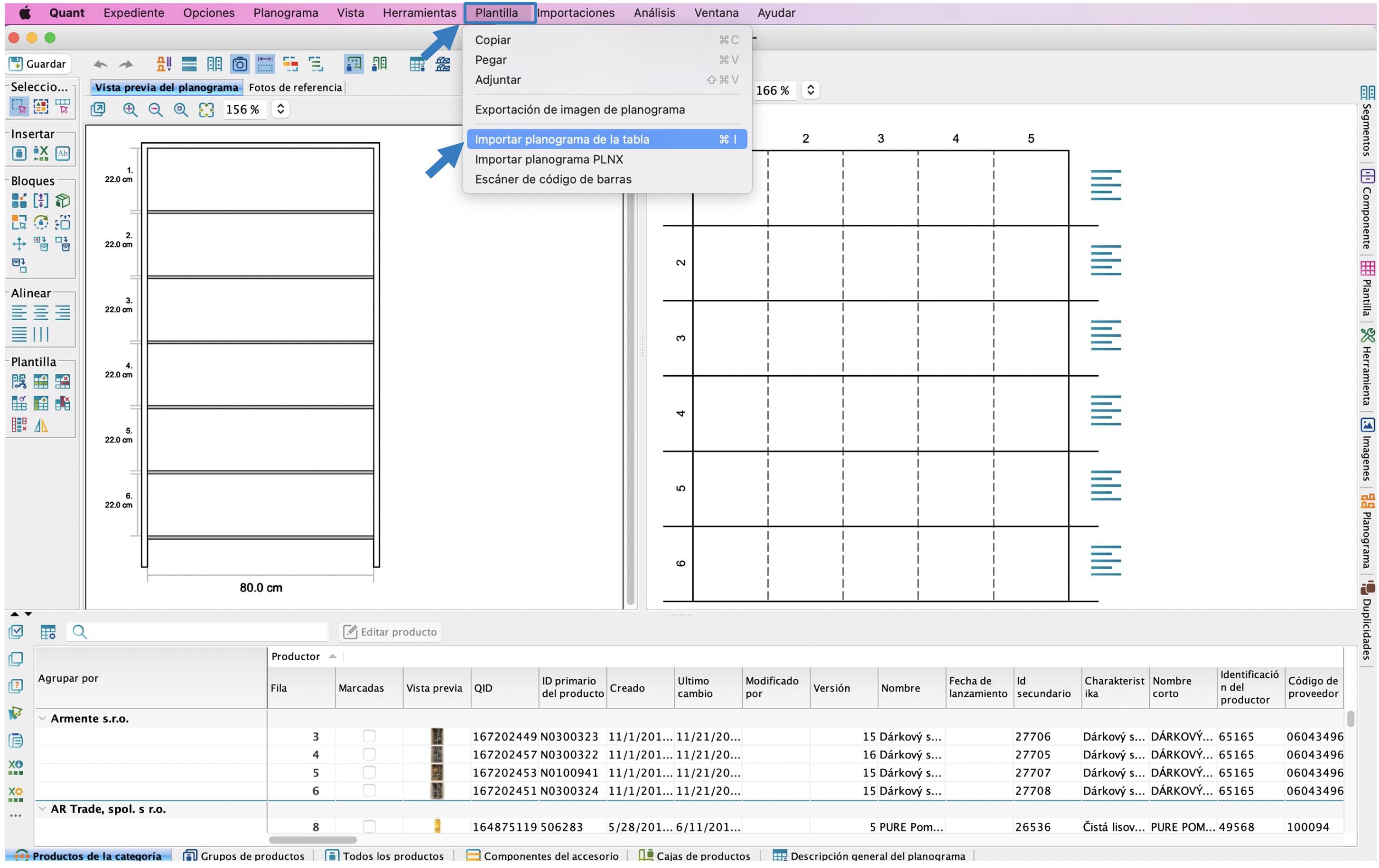Switch to Fotos de referencia tab

point(295,87)
